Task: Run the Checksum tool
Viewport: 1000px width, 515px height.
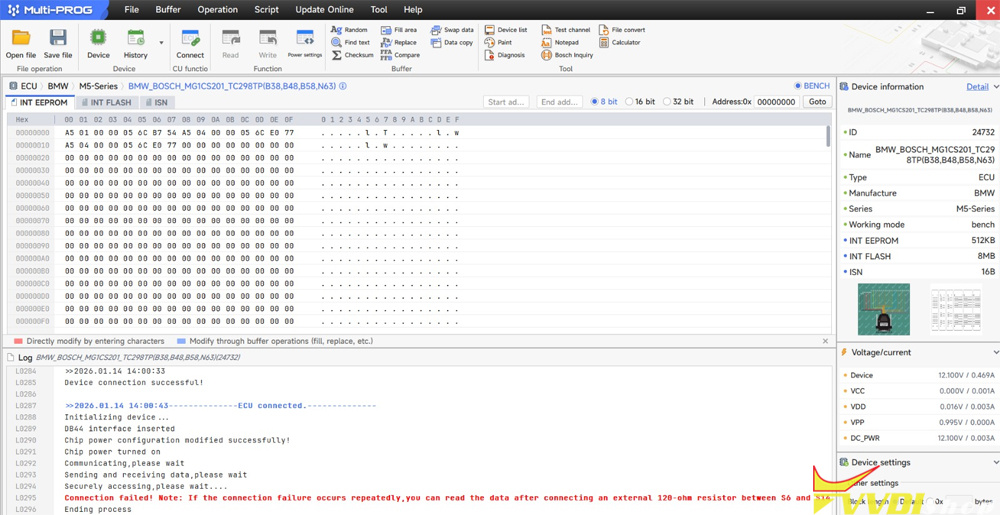Action: click(352, 55)
